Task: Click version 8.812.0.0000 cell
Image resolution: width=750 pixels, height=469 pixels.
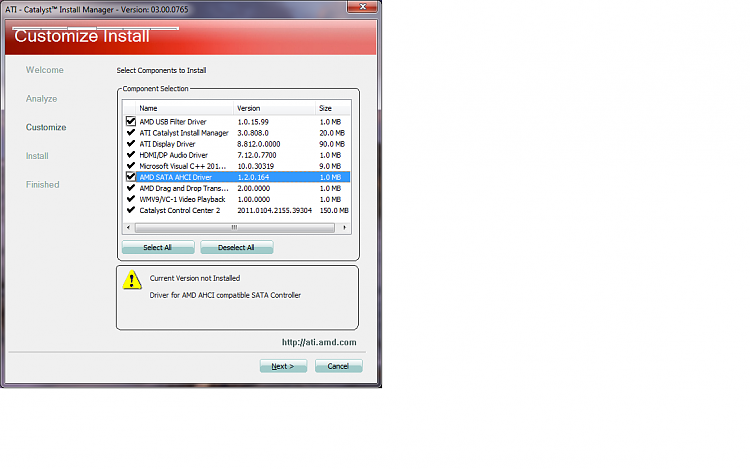Action: [x=259, y=144]
